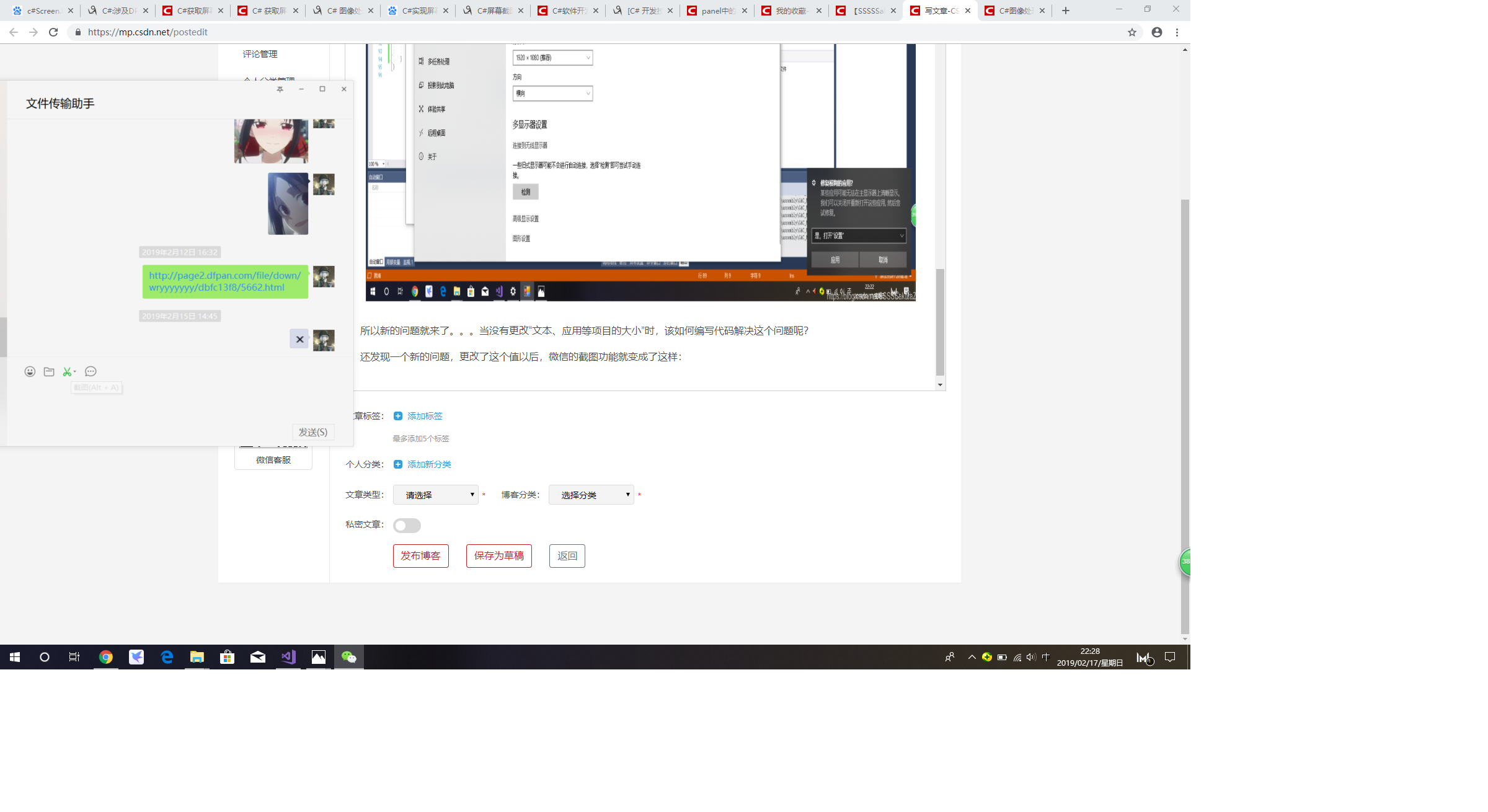This screenshot has width=1488, height=812.
Task: Open the emoji picker in 文件传输助手
Action: [x=30, y=371]
